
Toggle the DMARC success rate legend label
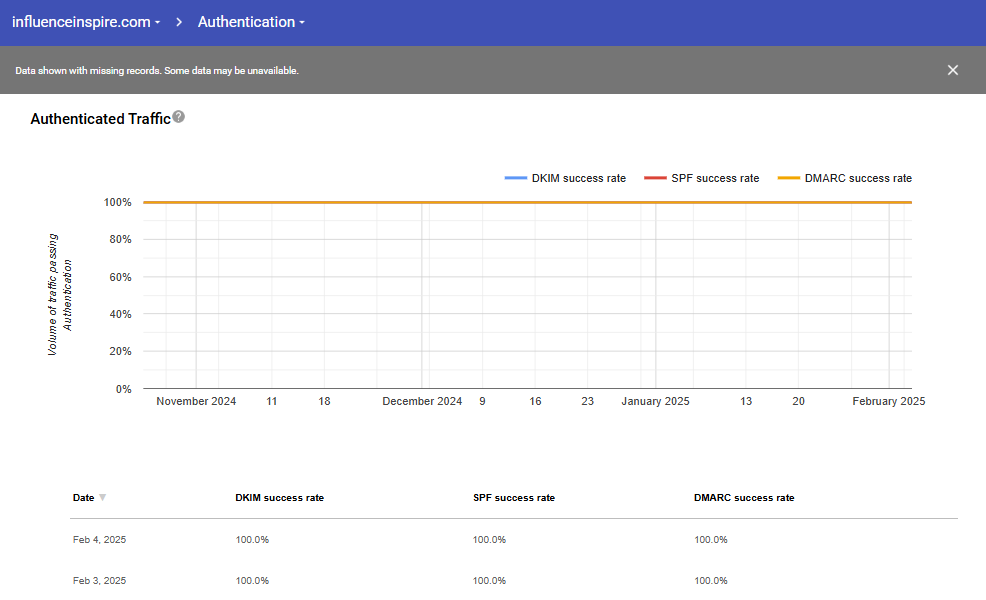(x=858, y=178)
